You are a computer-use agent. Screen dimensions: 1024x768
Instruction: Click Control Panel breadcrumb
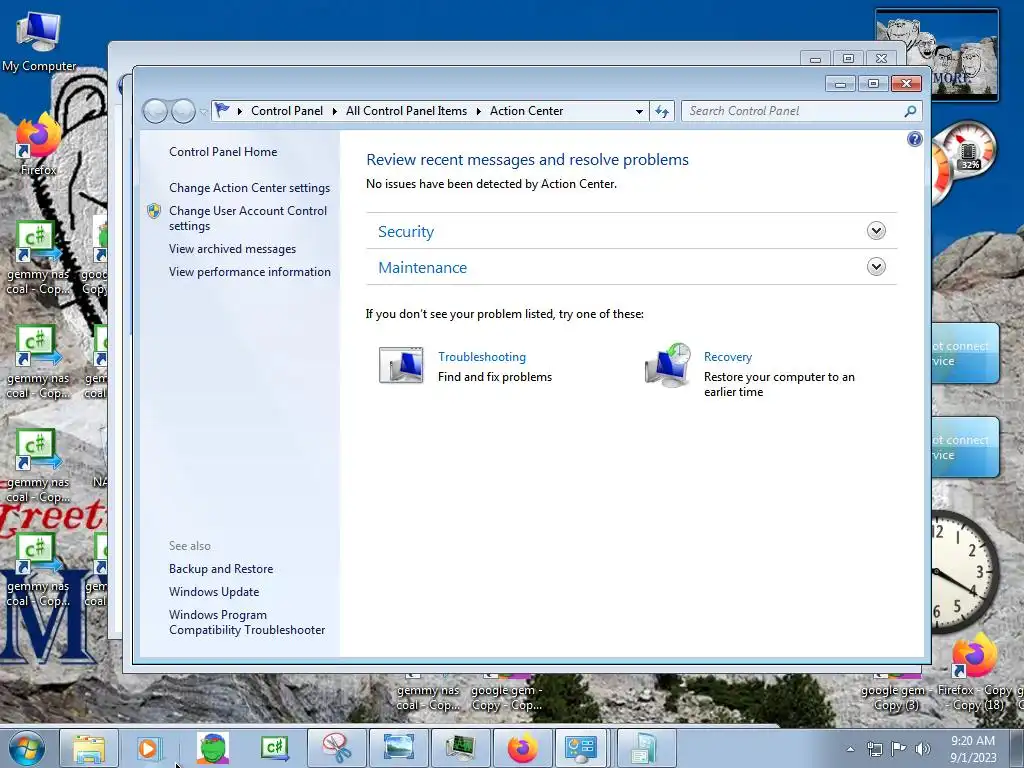click(287, 111)
